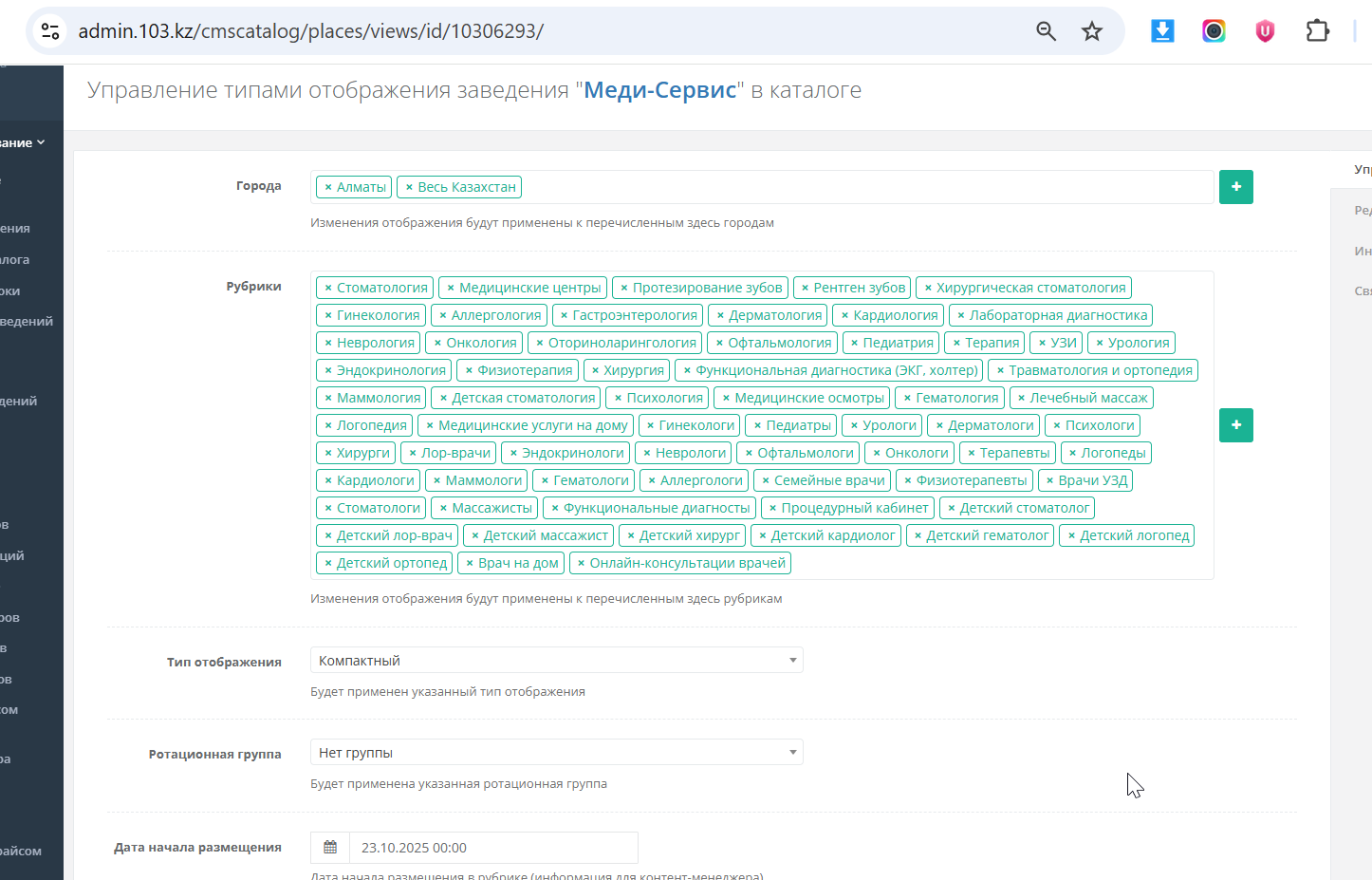The image size is (1372, 880).
Task: Open the browser extensions puzzle icon
Action: (x=1317, y=31)
